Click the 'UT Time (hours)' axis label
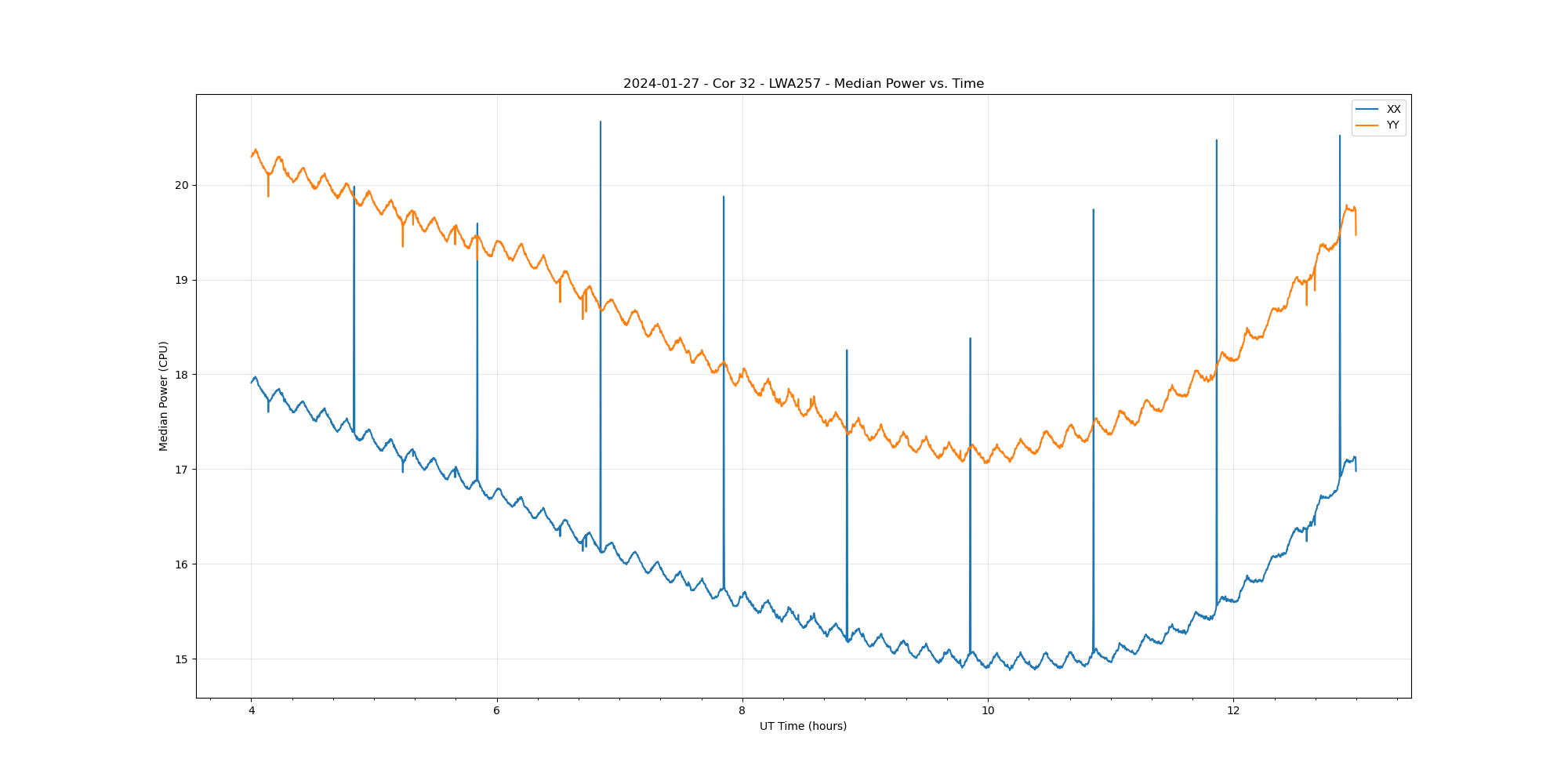Image resolution: width=1568 pixels, height=784 pixels. [803, 727]
